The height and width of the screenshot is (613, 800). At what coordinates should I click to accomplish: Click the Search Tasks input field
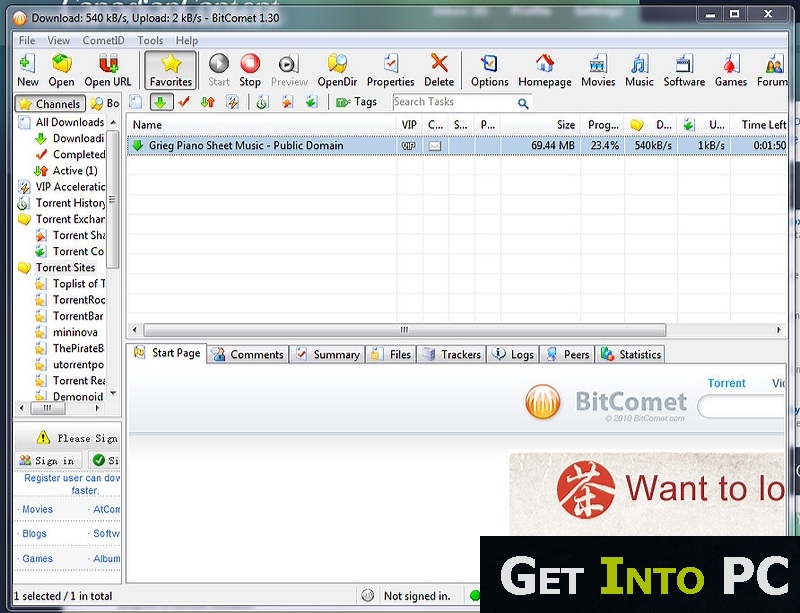pos(454,102)
